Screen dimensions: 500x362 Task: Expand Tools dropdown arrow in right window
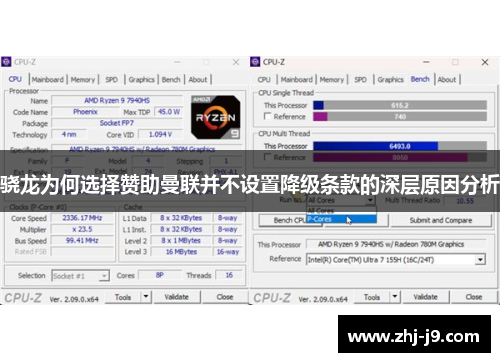(x=395, y=296)
